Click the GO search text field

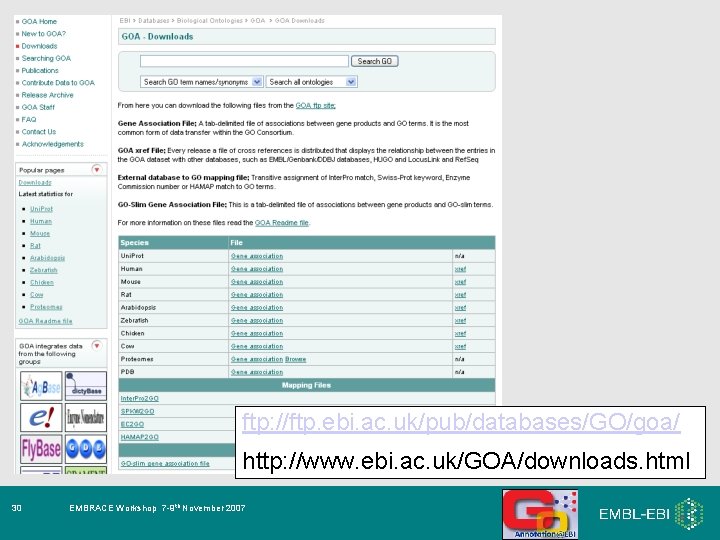pos(244,61)
